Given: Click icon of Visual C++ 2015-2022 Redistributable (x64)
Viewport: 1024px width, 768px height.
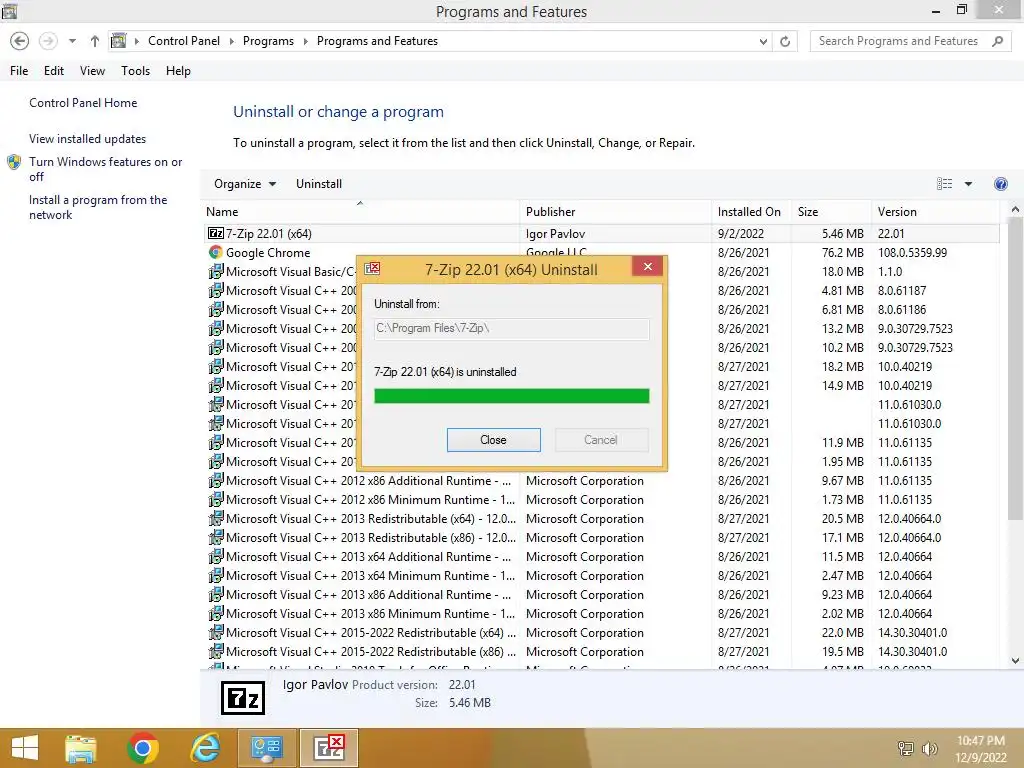Looking at the screenshot, I should point(216,632).
